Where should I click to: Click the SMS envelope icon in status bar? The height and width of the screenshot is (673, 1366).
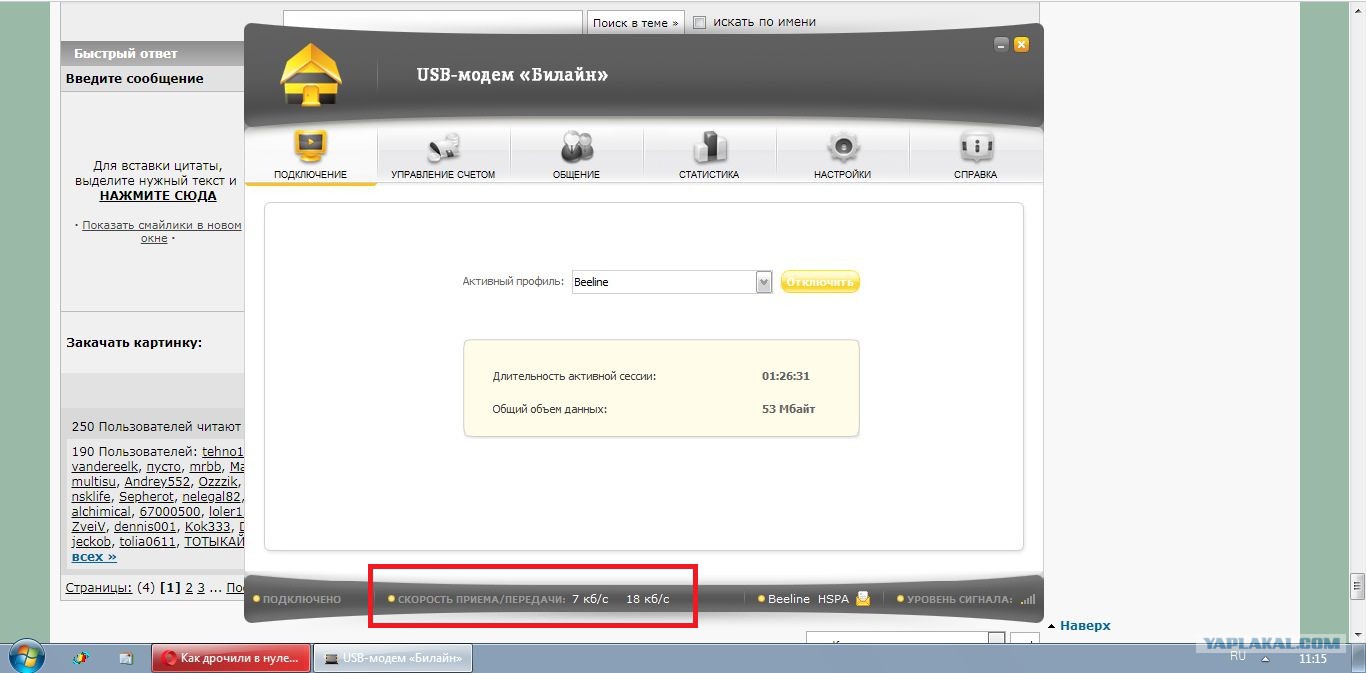[863, 599]
